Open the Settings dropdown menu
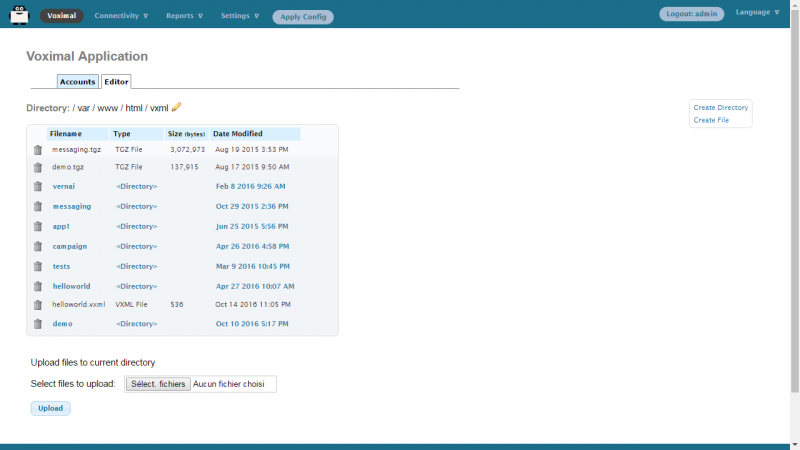 [240, 16]
